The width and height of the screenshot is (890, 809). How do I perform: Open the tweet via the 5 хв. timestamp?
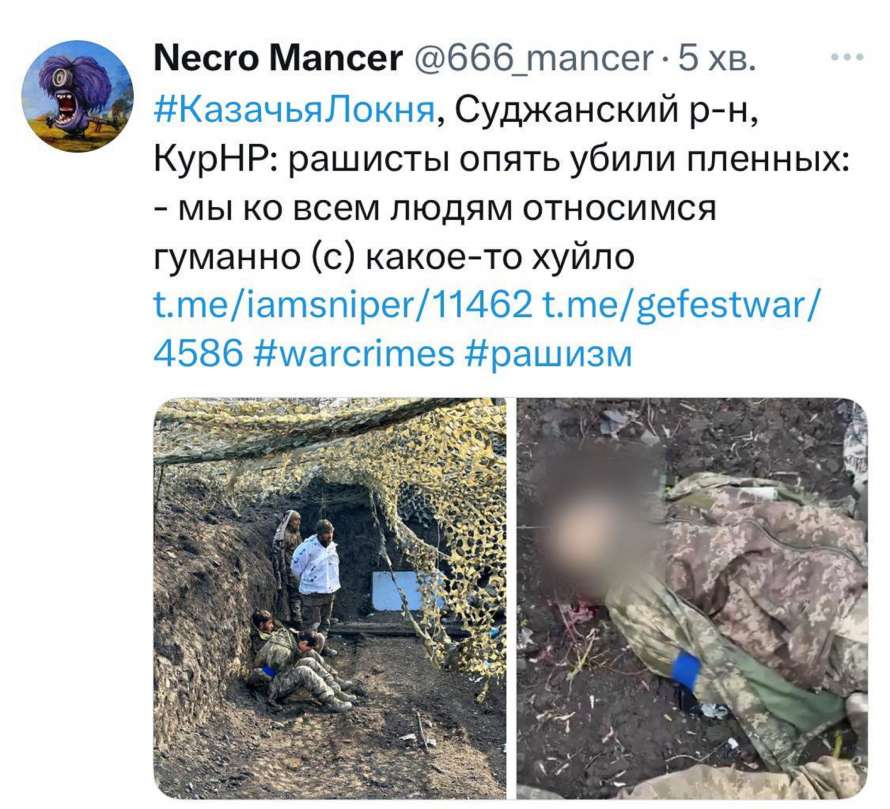tap(717, 58)
